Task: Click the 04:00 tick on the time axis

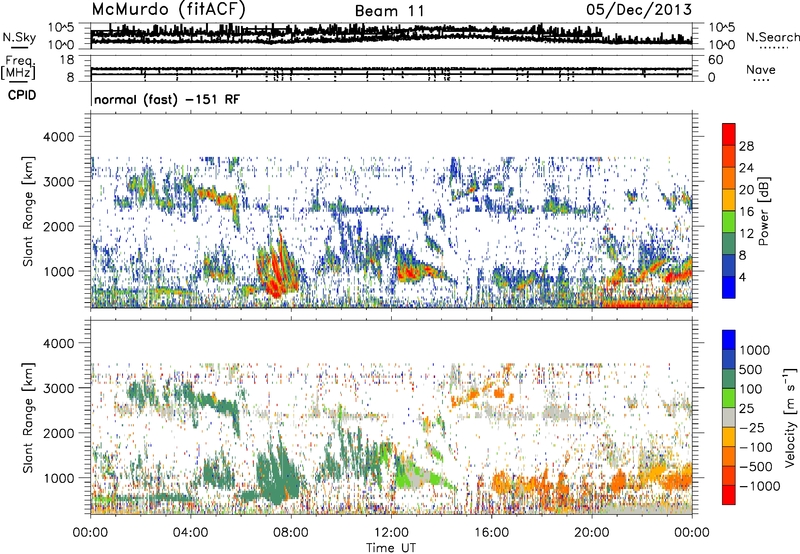Action: point(190,533)
